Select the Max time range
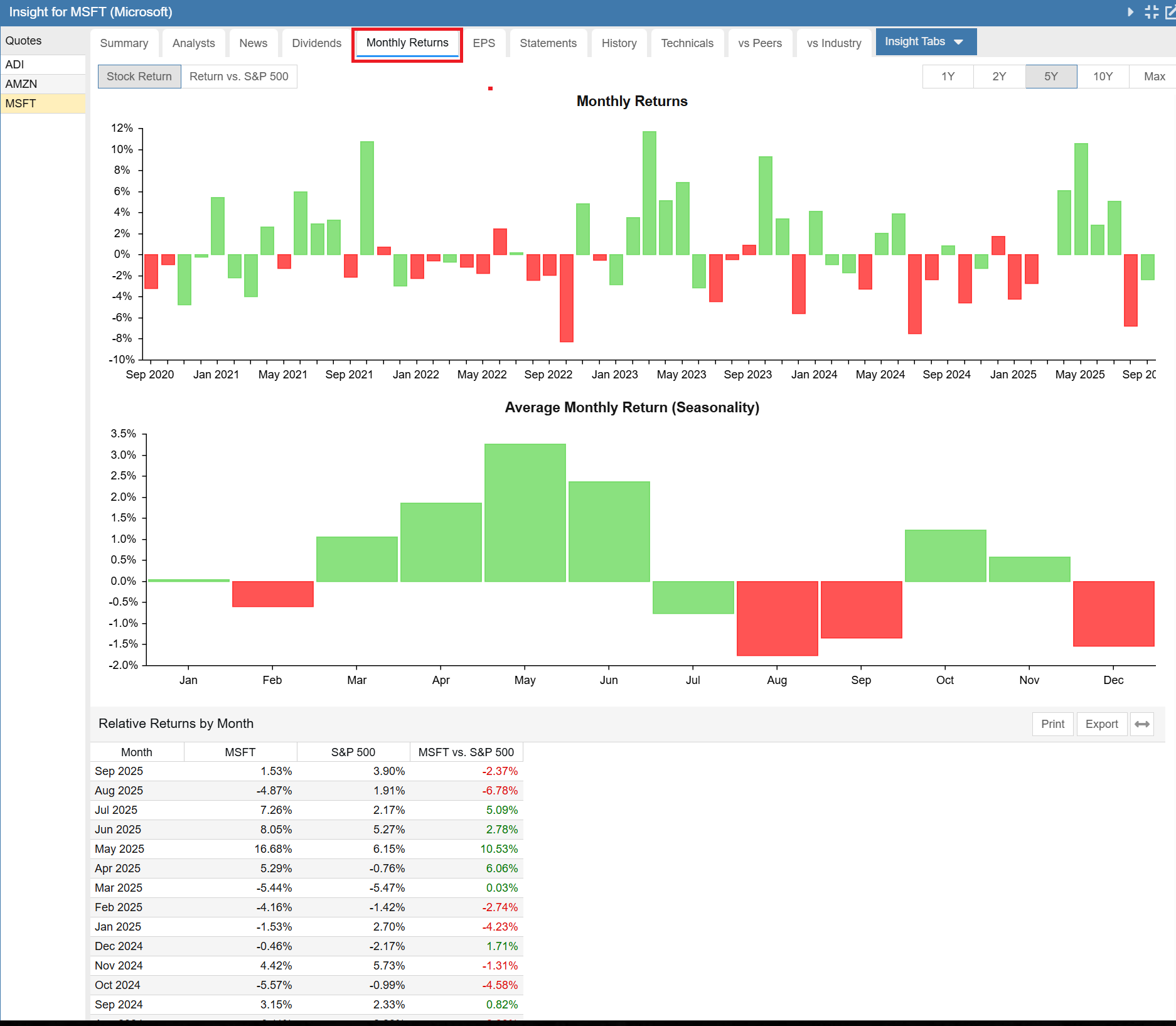This screenshot has width=1176, height=1026. pos(1154,77)
